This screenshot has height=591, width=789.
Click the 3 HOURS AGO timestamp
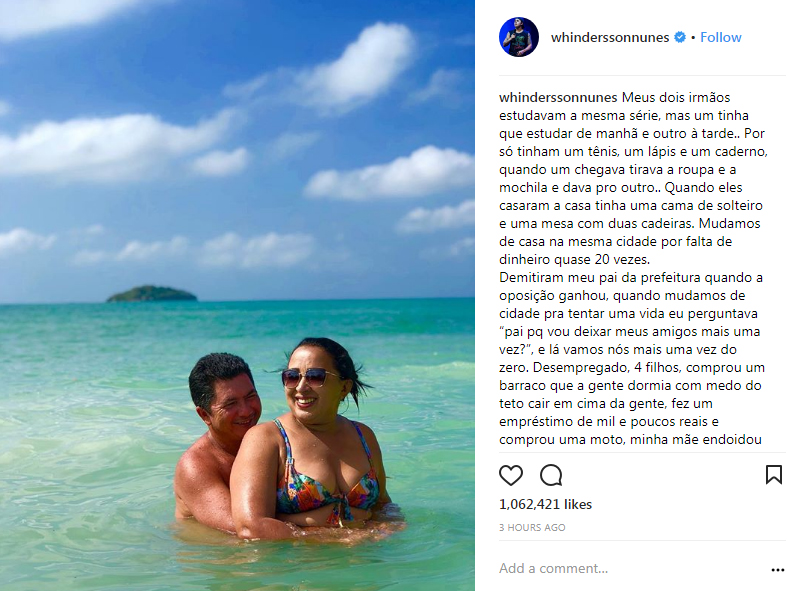click(x=532, y=527)
